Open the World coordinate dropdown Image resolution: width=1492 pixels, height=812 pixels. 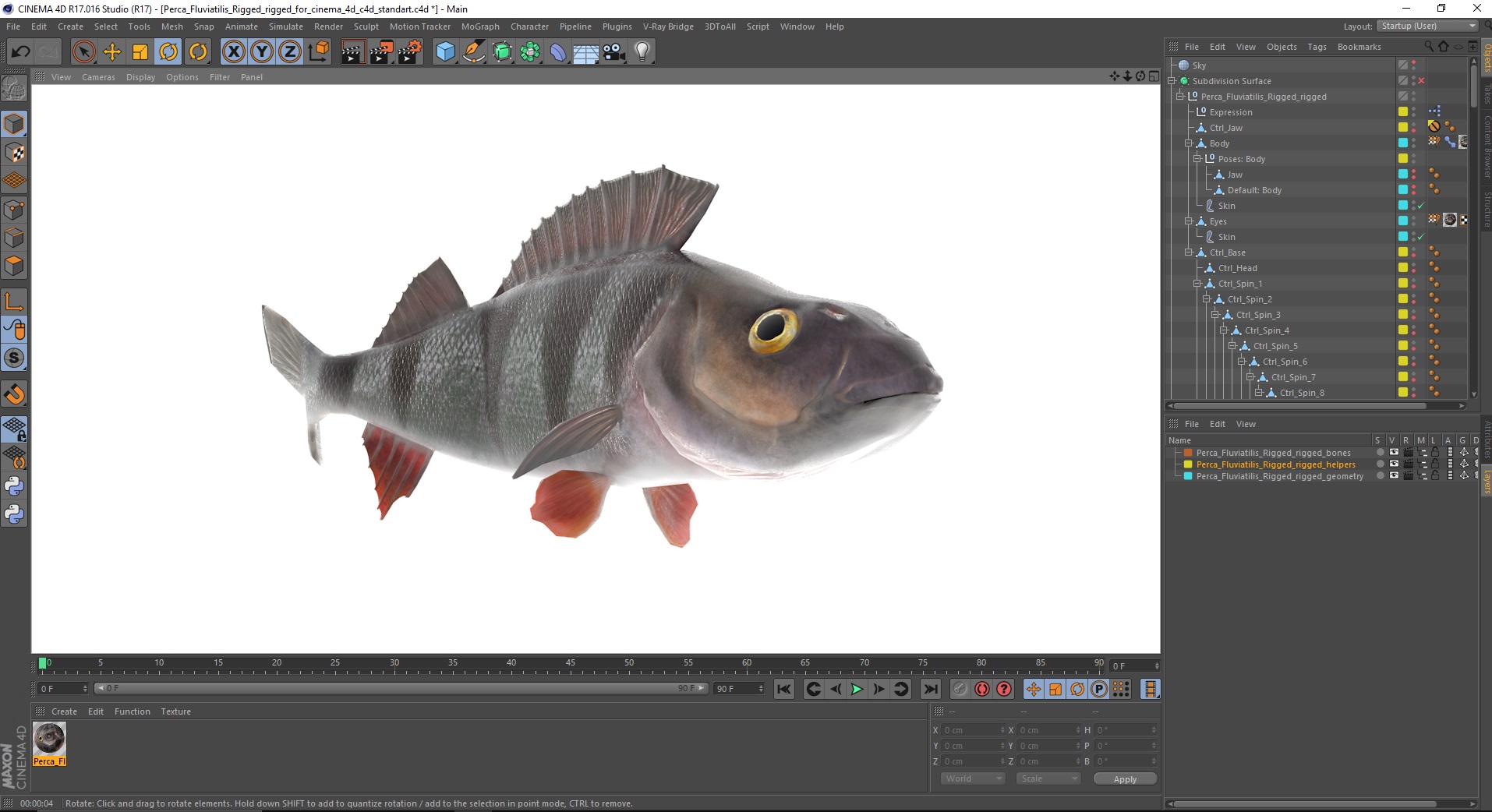(x=972, y=778)
